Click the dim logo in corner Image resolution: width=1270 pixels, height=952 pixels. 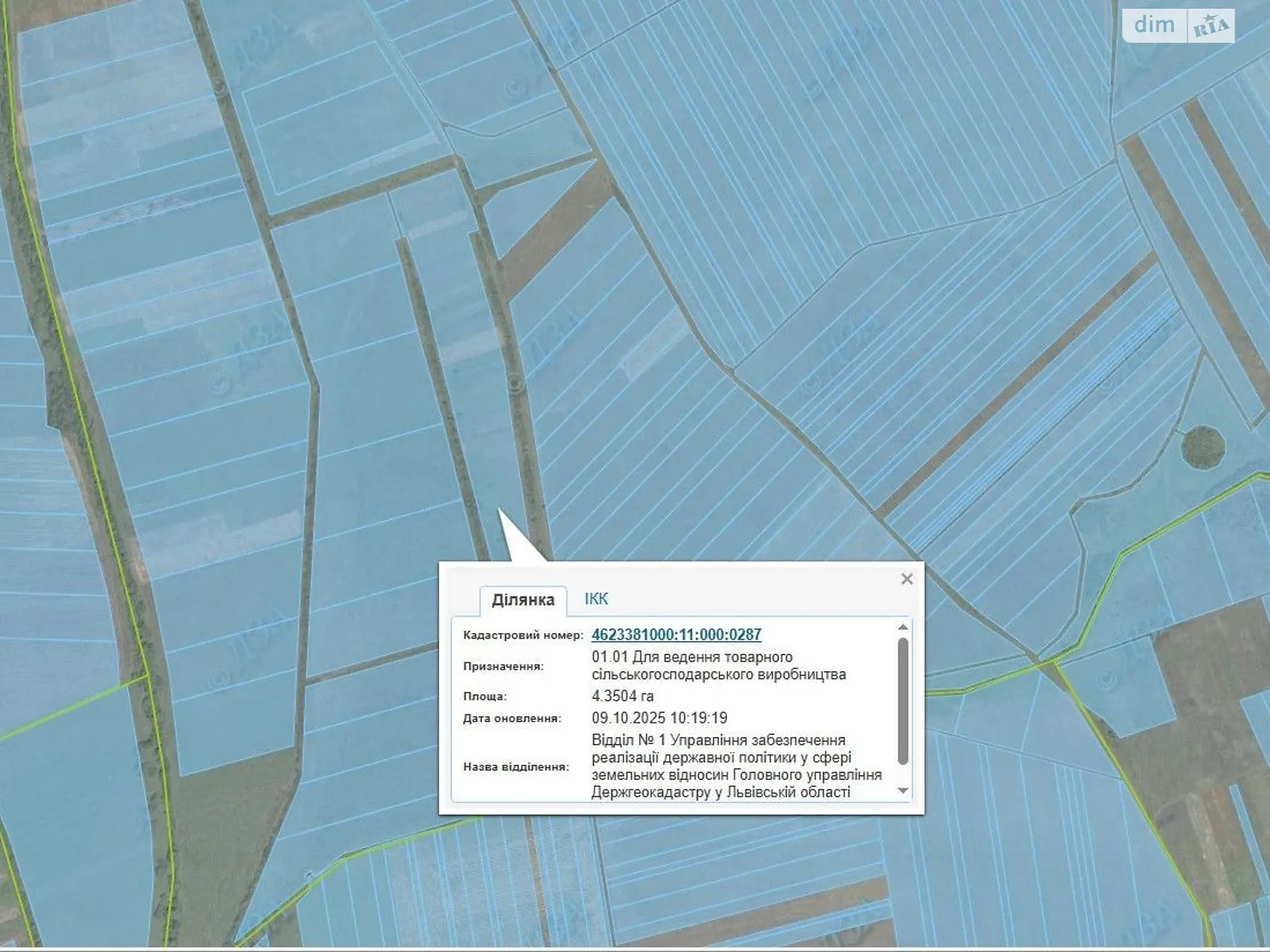coord(1154,25)
